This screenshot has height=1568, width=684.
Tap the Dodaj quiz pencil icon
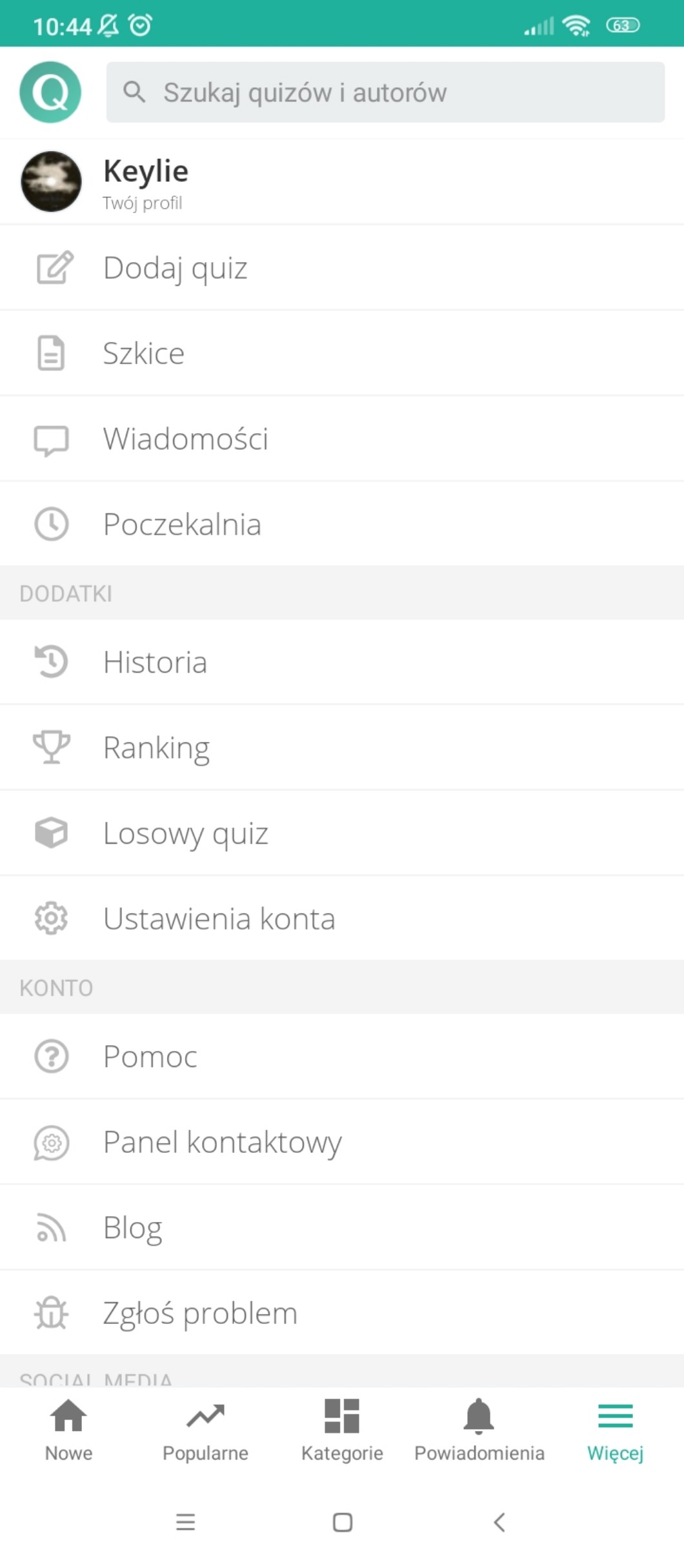click(x=54, y=267)
